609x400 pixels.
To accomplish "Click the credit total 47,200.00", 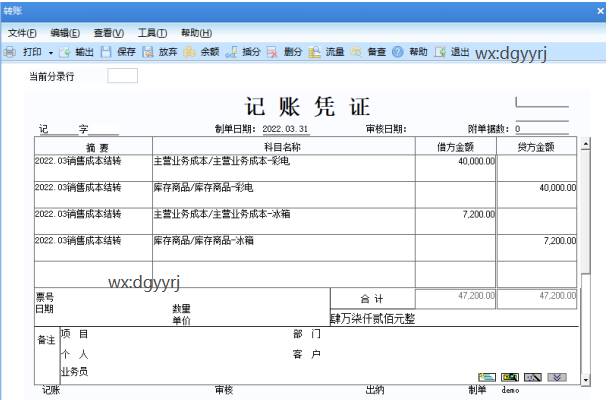I will (537, 299).
